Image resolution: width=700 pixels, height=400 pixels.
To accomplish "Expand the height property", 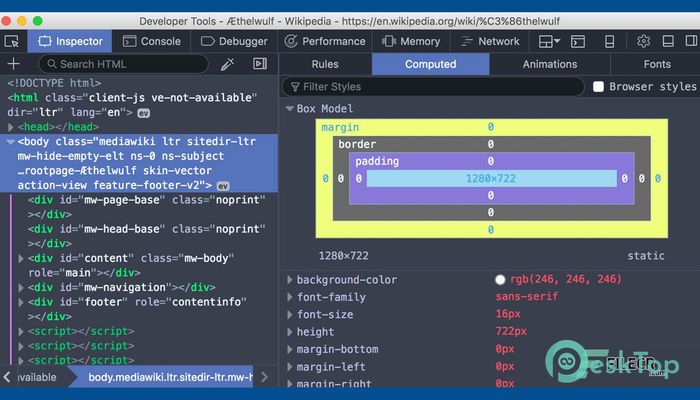I will coord(290,332).
